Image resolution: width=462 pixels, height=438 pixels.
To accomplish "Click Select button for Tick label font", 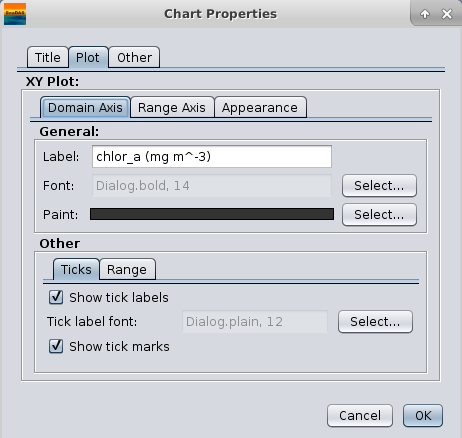I will point(375,322).
